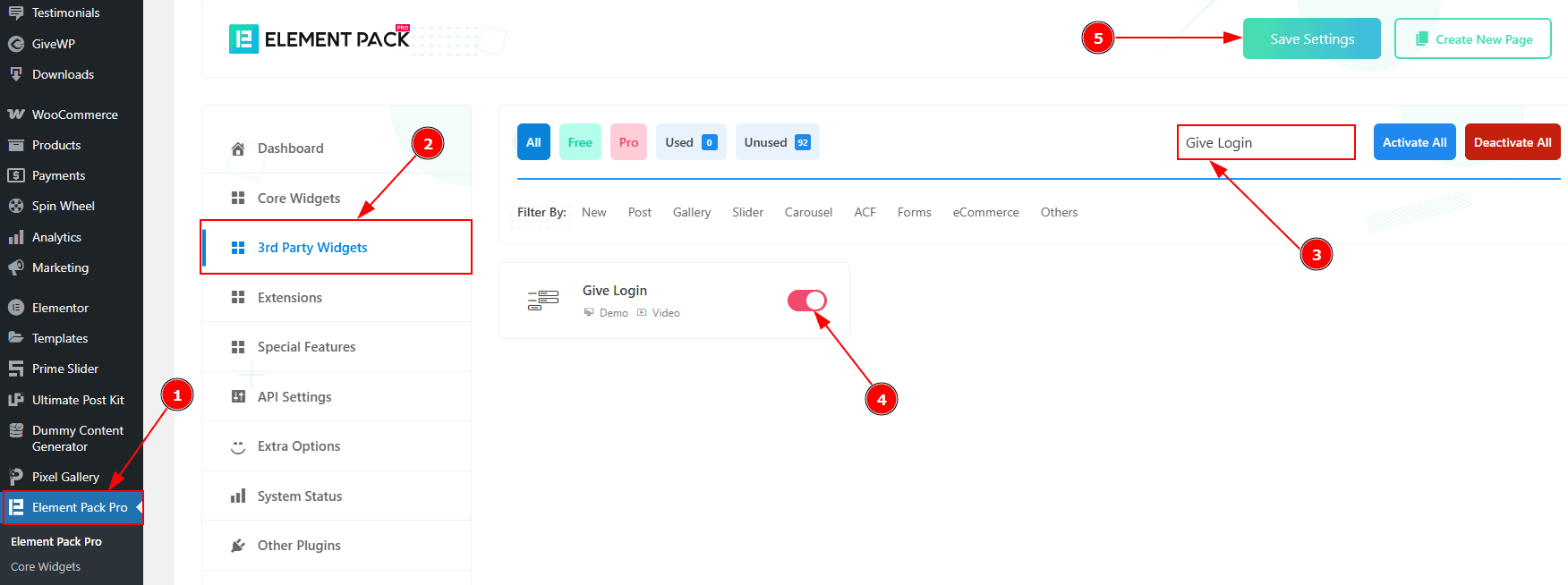This screenshot has height=585, width=1568.
Task: Click the Templates folder icon
Action: coord(16,338)
